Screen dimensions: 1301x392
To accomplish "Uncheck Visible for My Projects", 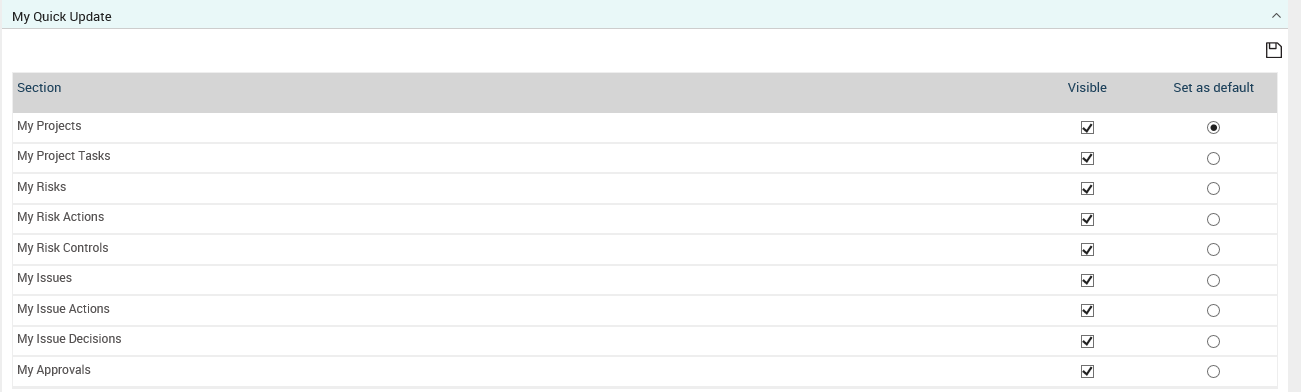I will pos(1087,128).
